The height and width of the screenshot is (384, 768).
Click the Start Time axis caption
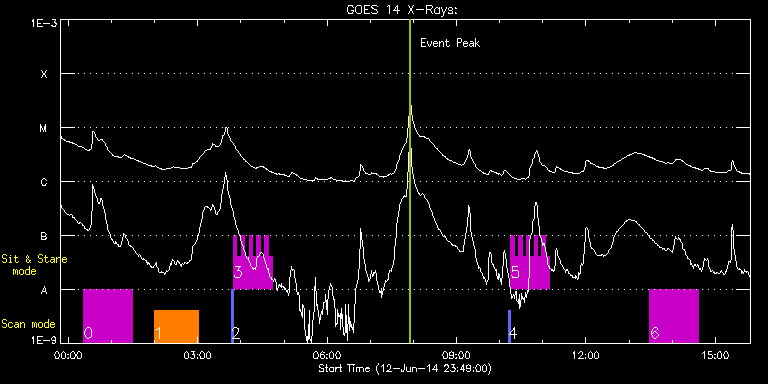pyautogui.click(x=405, y=368)
